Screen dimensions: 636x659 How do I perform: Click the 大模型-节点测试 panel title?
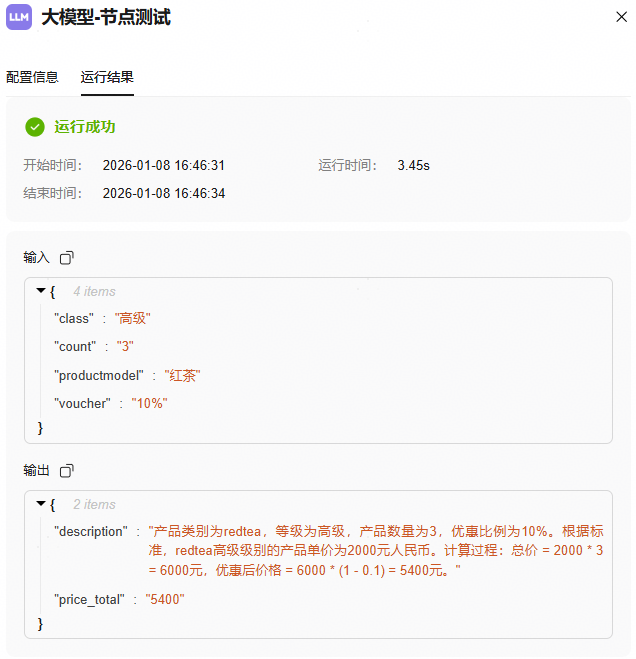click(x=106, y=17)
